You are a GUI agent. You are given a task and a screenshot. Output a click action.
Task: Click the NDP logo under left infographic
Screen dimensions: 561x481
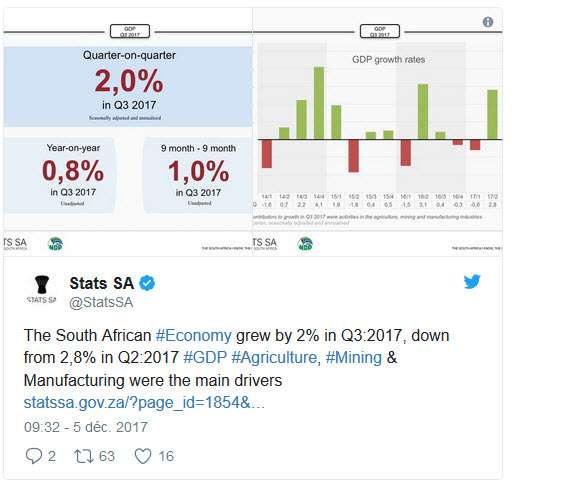point(55,244)
